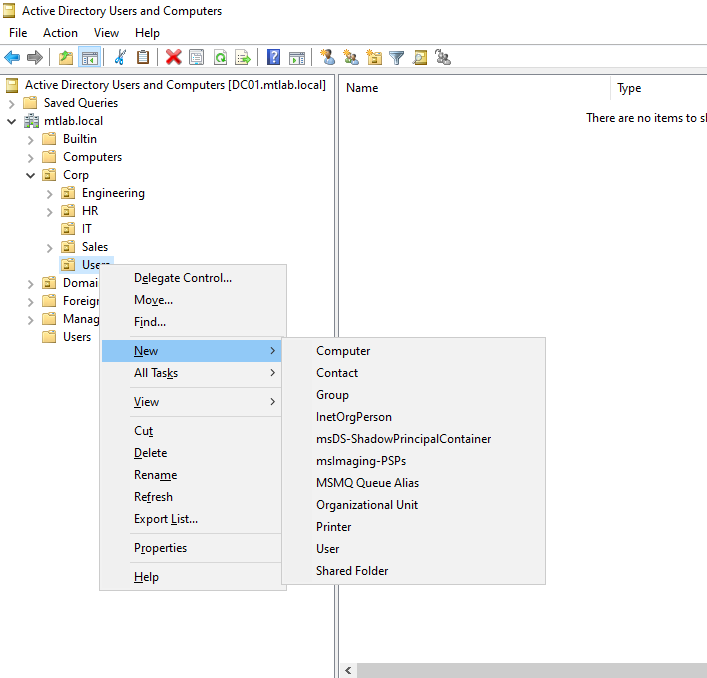The width and height of the screenshot is (707, 678).
Task: Click the Add to group toolbar icon
Action: pos(443,58)
